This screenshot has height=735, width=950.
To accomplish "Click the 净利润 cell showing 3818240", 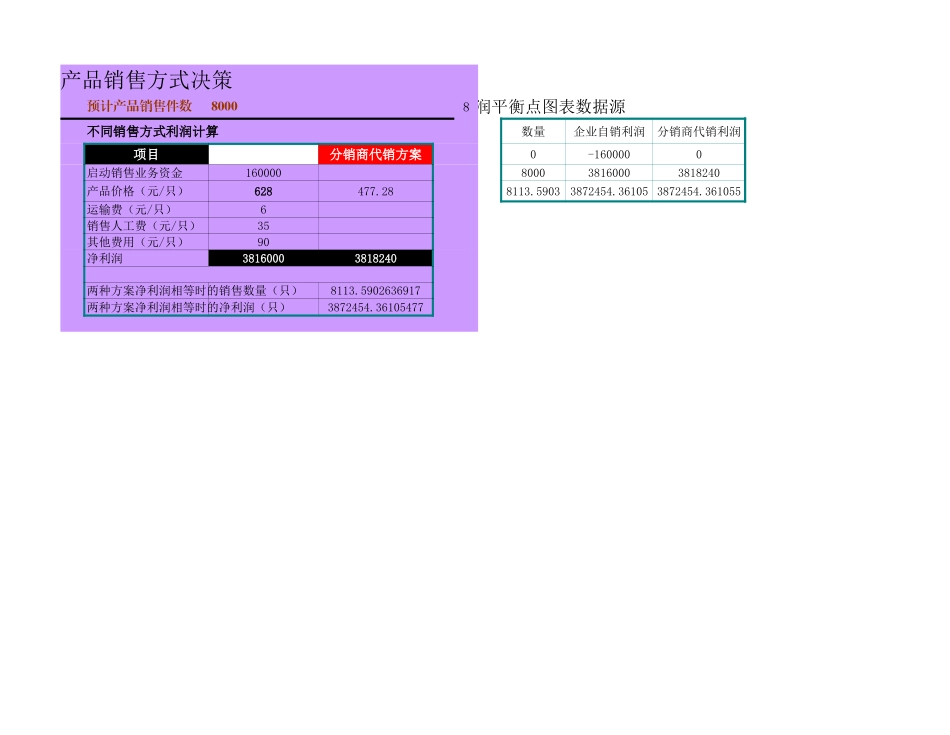I will point(374,257).
